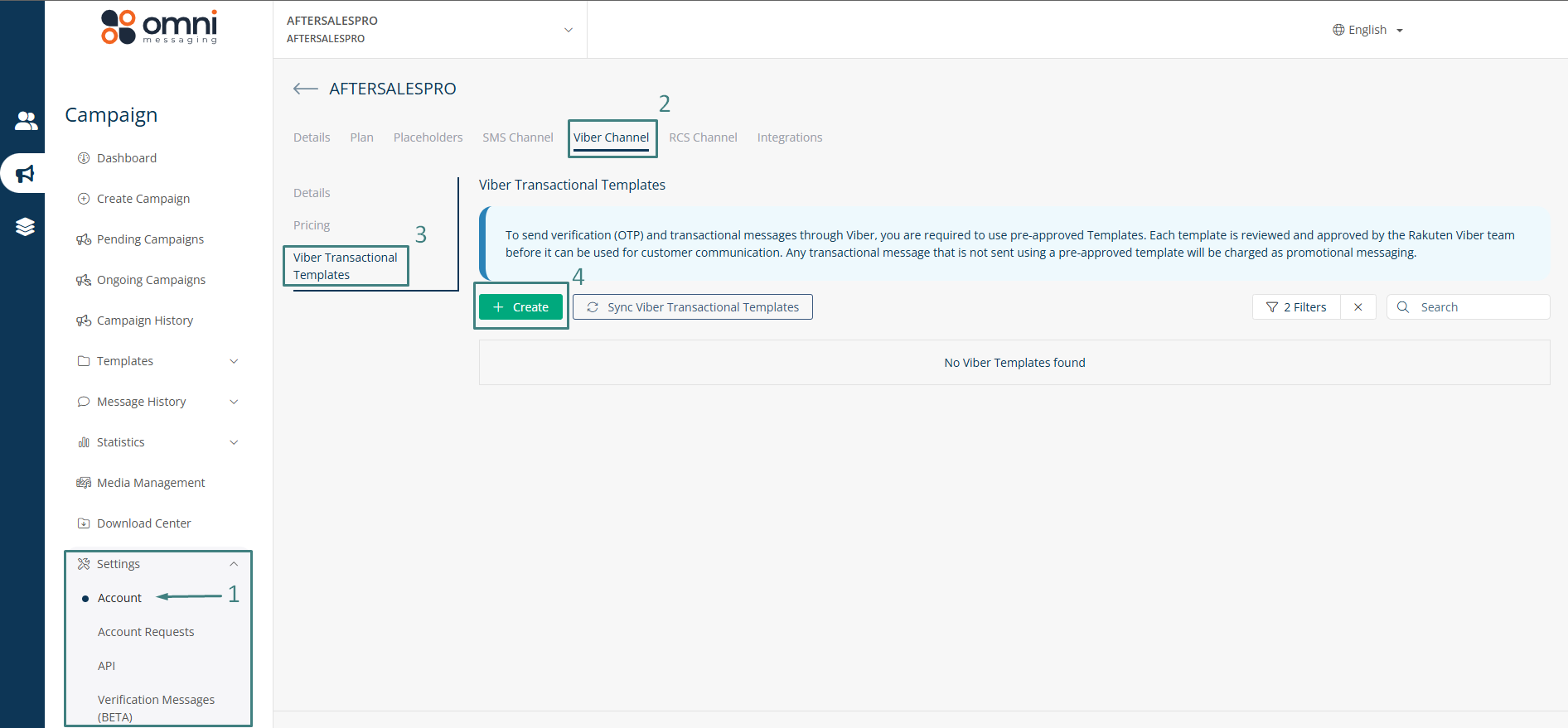The width and height of the screenshot is (1568, 728).
Task: Open the Download Center
Action: click(x=144, y=523)
